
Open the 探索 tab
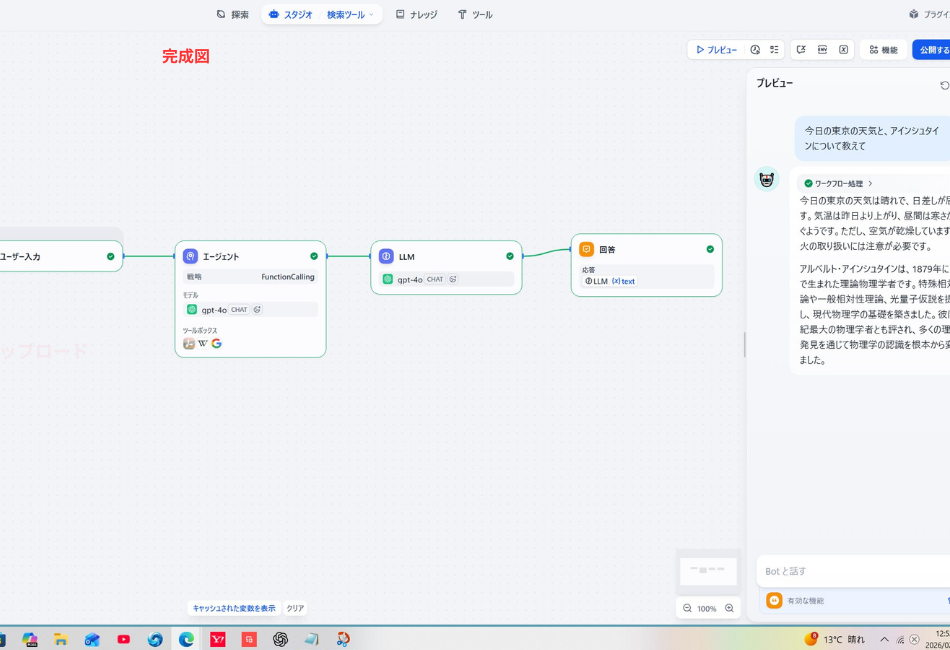[x=233, y=15]
